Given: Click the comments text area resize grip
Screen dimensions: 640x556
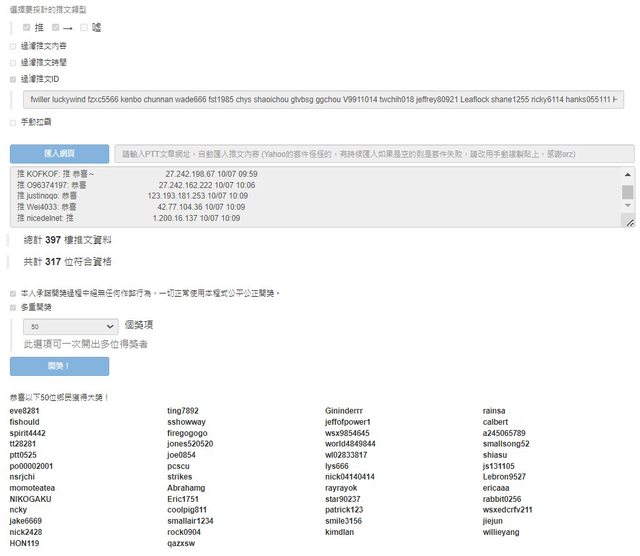Looking at the screenshot, I should [x=629, y=222].
